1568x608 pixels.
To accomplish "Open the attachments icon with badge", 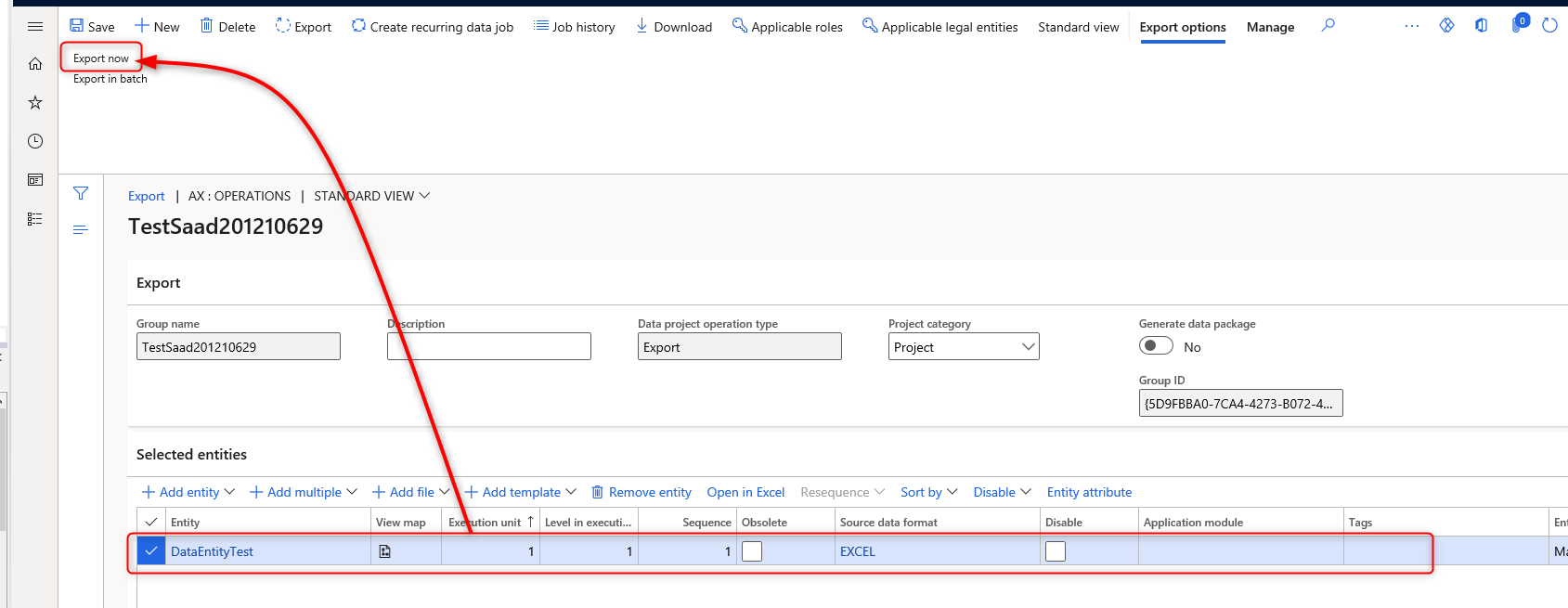I will 1519,24.
